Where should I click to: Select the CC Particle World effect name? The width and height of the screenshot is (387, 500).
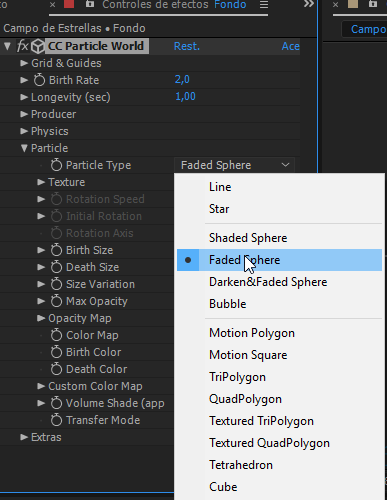pos(96,46)
